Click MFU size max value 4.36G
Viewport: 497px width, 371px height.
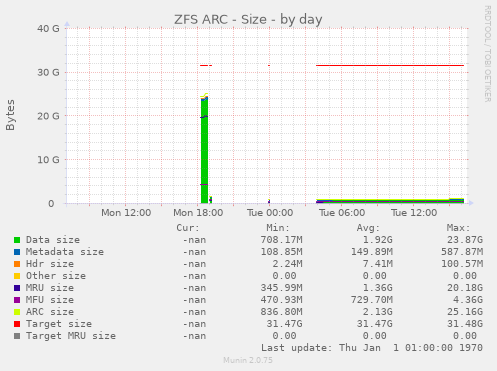pyautogui.click(x=468, y=300)
